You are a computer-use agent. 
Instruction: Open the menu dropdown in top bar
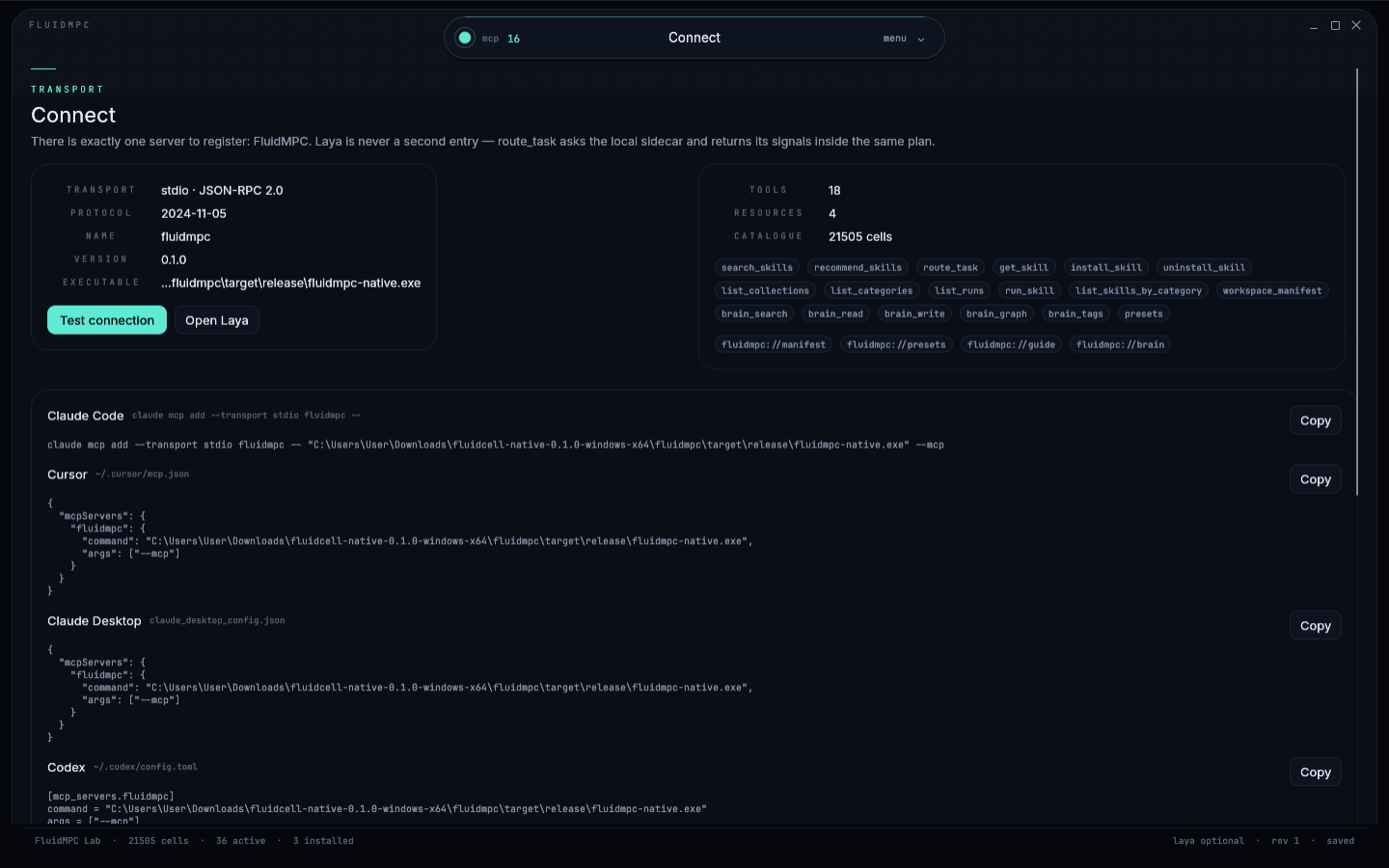[904, 39]
